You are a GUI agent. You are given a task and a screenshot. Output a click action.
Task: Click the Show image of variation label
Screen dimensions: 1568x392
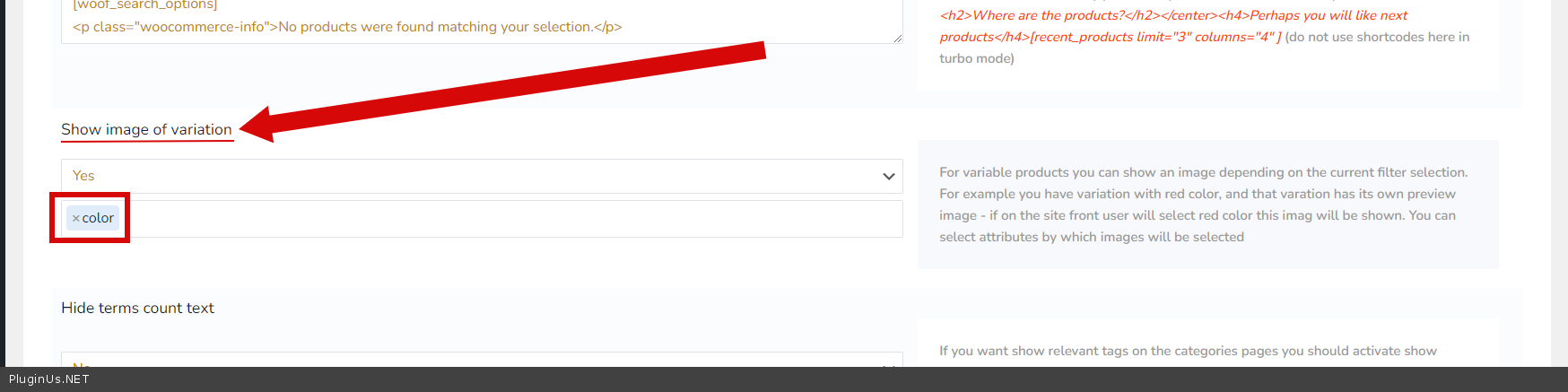[x=146, y=129]
